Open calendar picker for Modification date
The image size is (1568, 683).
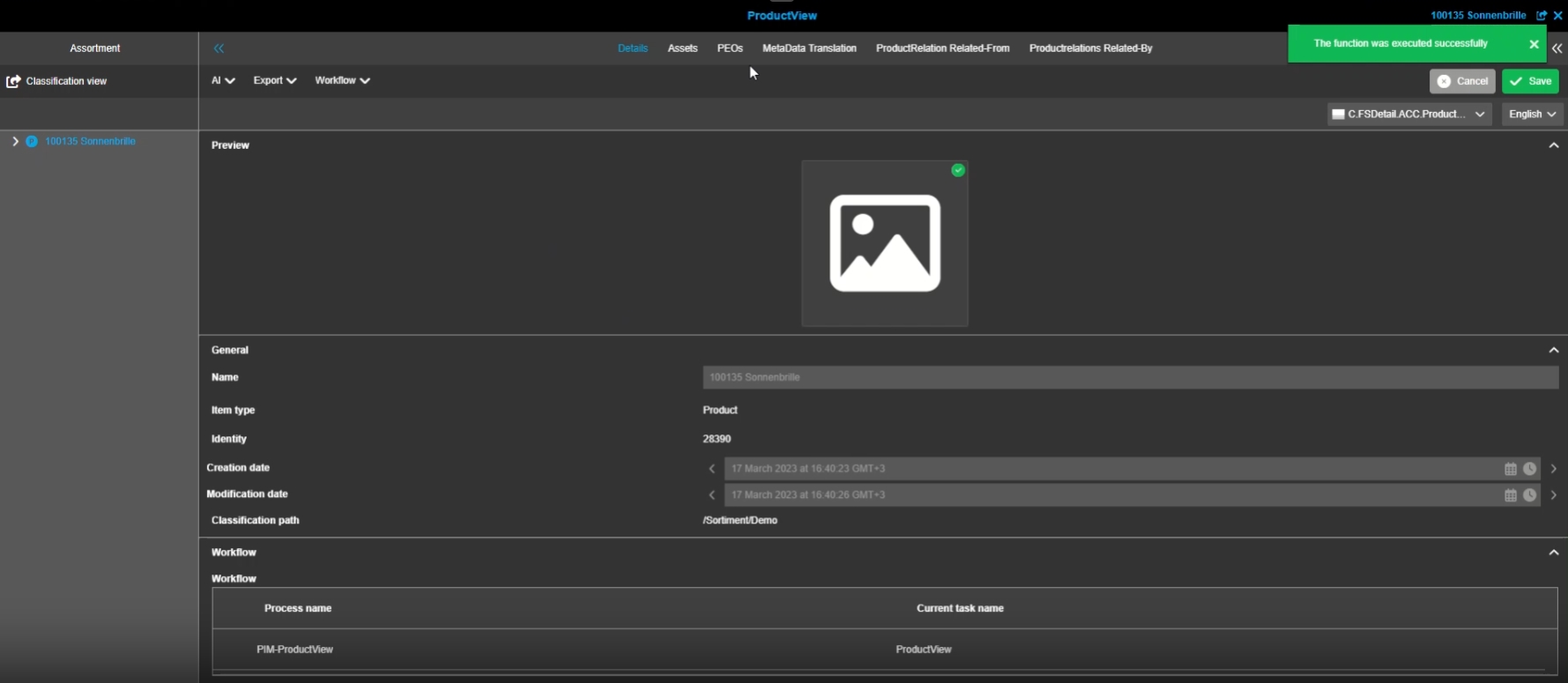tap(1510, 495)
